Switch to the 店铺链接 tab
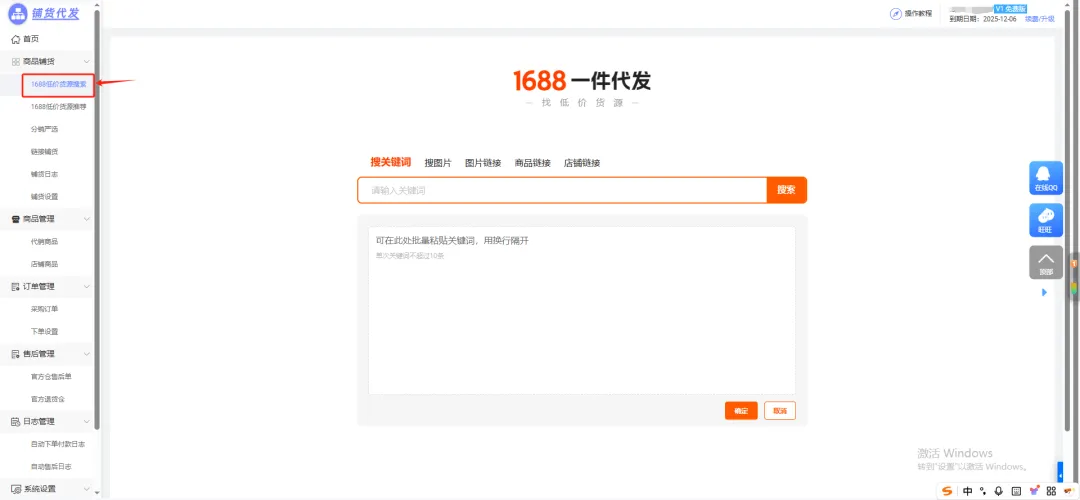 point(582,163)
